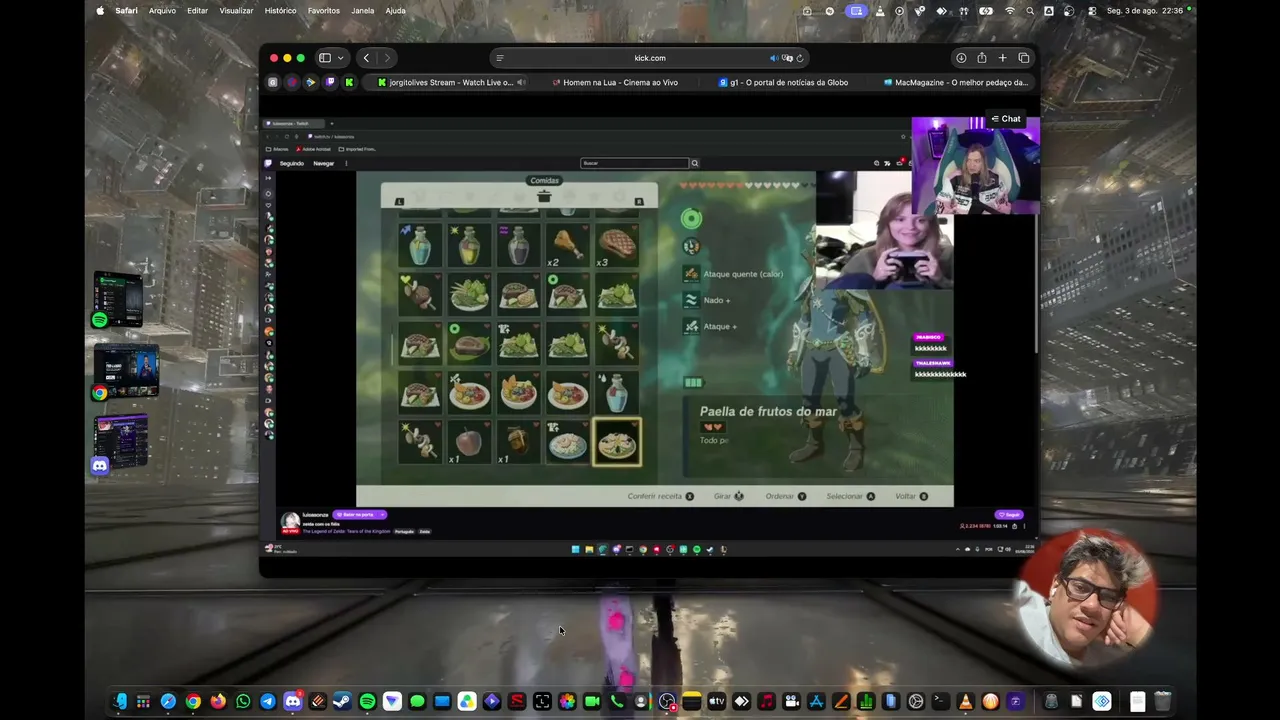
Task: Mute the jorgitolives Stream tab audio
Action: [x=521, y=82]
